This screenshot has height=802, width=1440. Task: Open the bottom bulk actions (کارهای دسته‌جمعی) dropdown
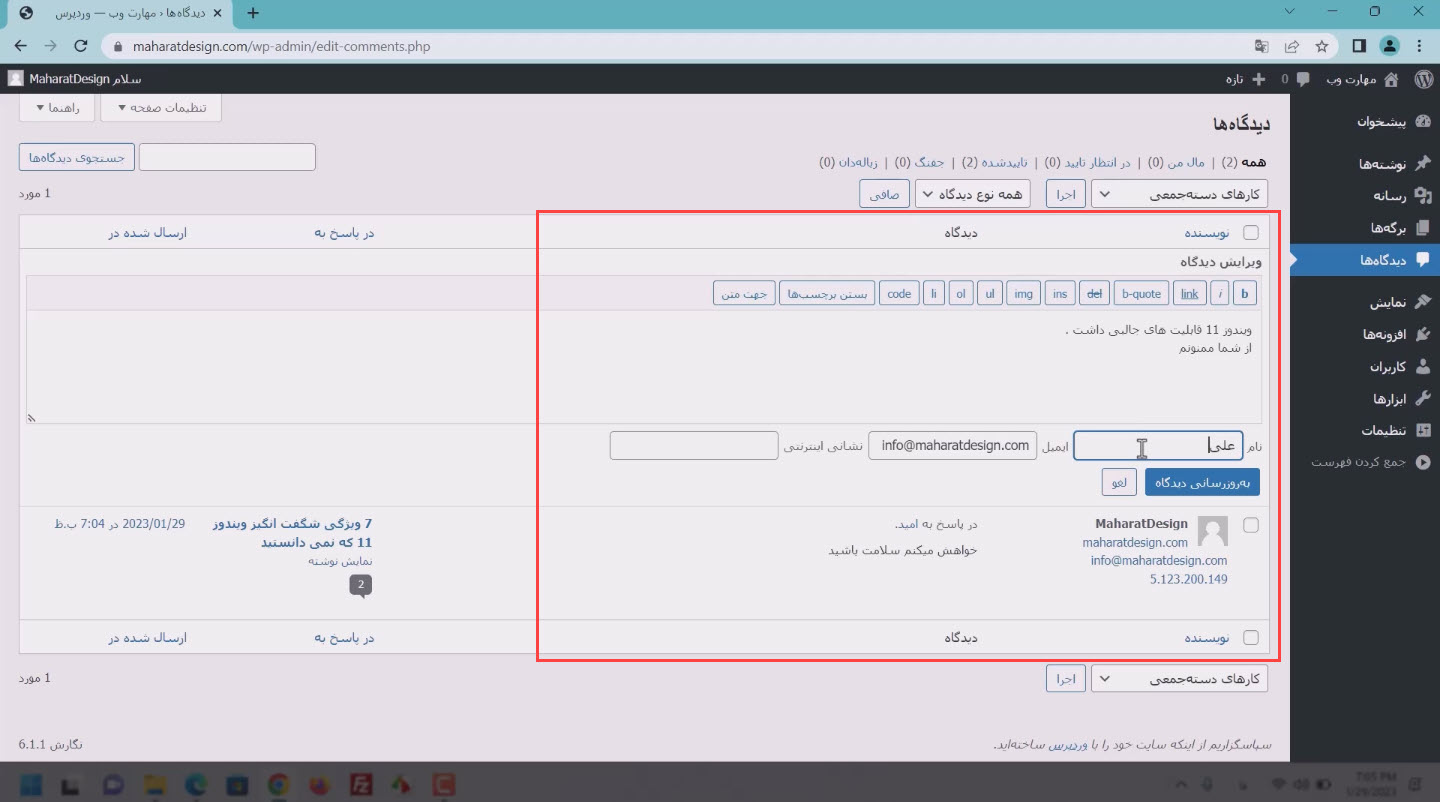tap(1179, 679)
